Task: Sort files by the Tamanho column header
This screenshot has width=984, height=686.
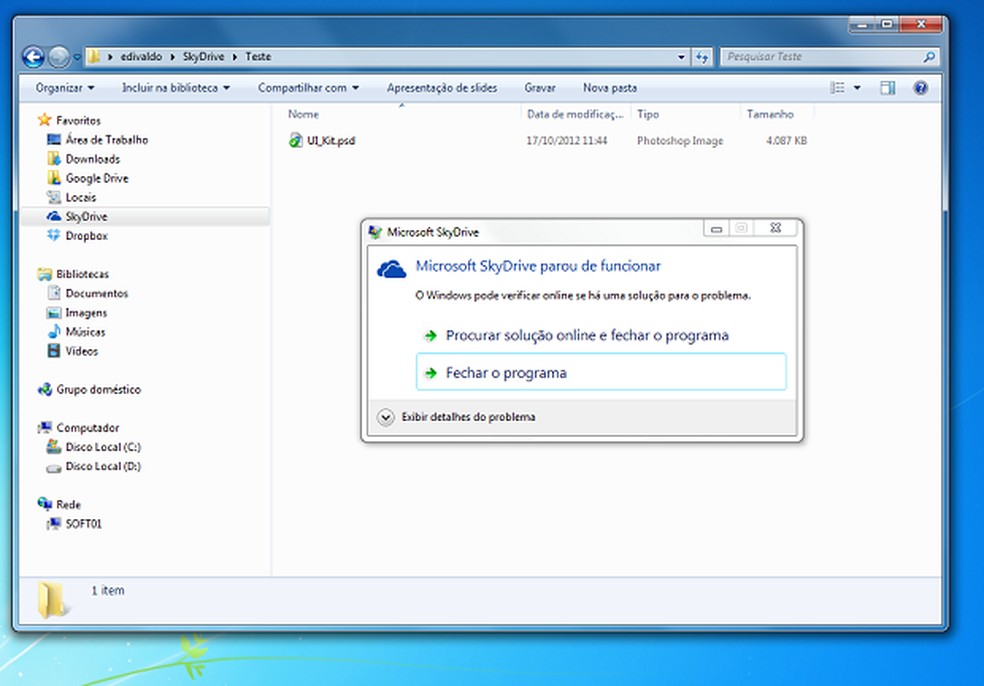Action: 770,114
